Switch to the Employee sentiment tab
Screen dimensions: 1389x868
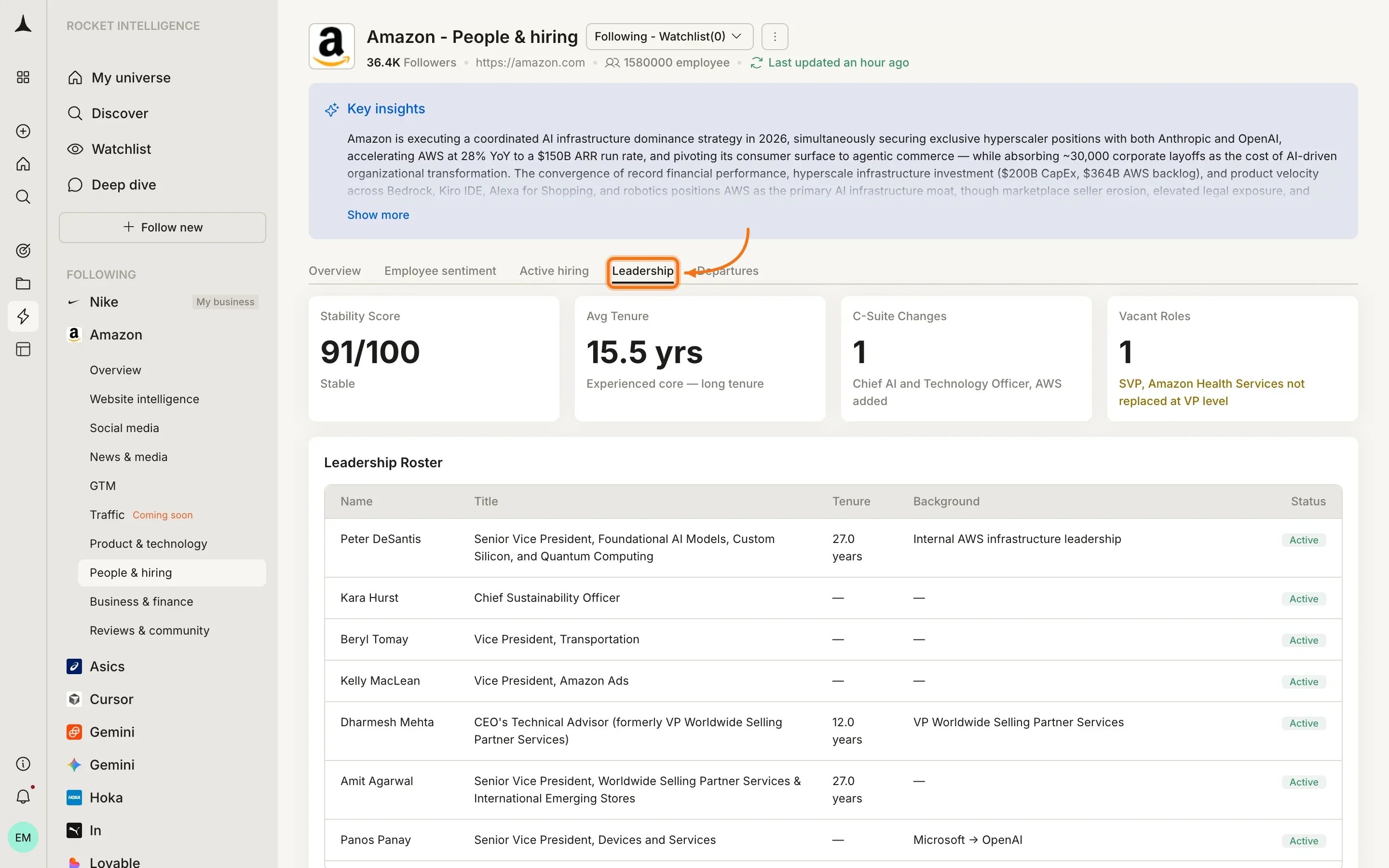[x=440, y=271]
